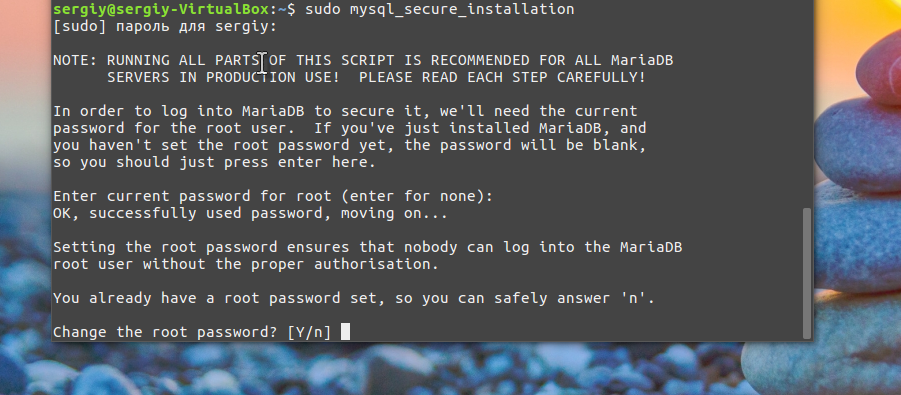Click the 'PLEASE READ EACH STEP CAREFULLY!' text

click(x=502, y=77)
